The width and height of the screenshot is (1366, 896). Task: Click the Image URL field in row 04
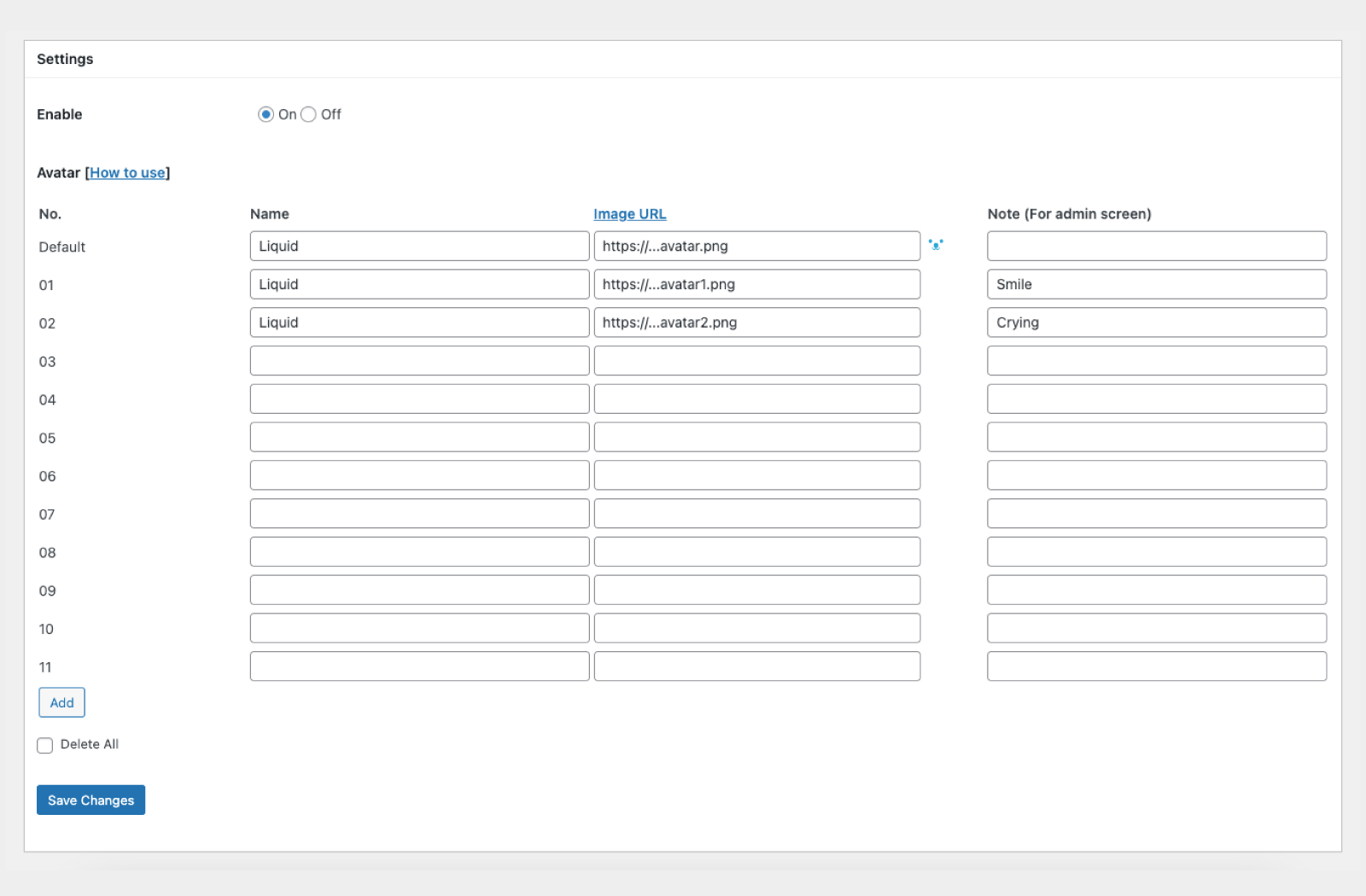point(757,399)
